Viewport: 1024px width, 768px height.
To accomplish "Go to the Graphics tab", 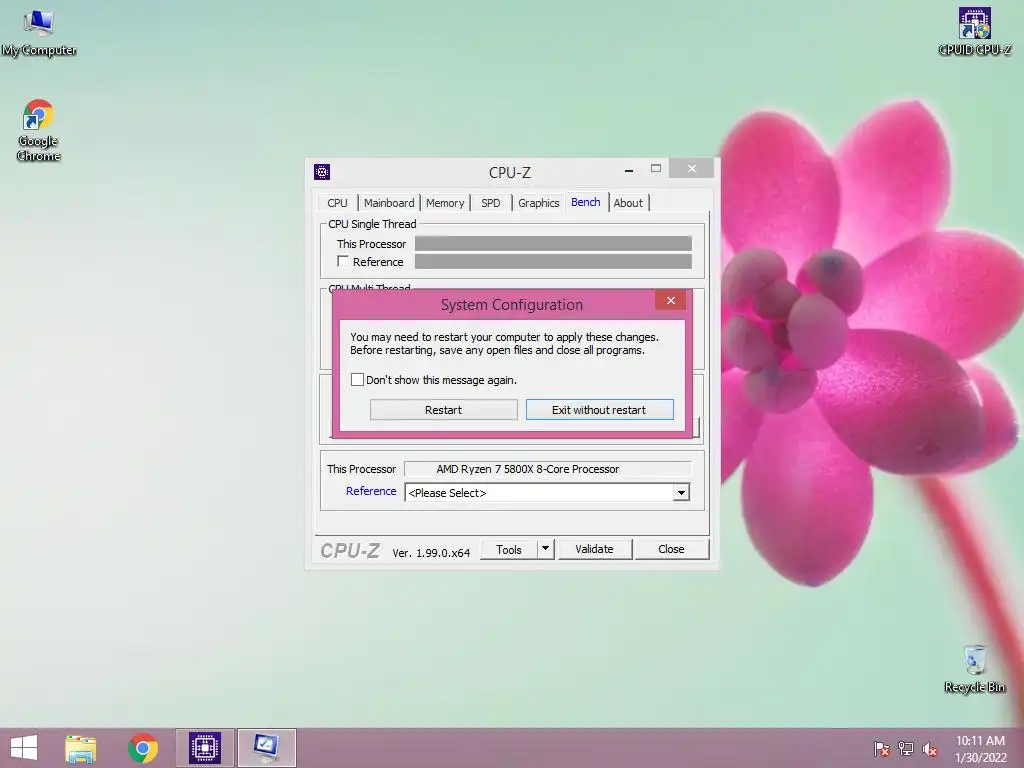I will pyautogui.click(x=539, y=203).
